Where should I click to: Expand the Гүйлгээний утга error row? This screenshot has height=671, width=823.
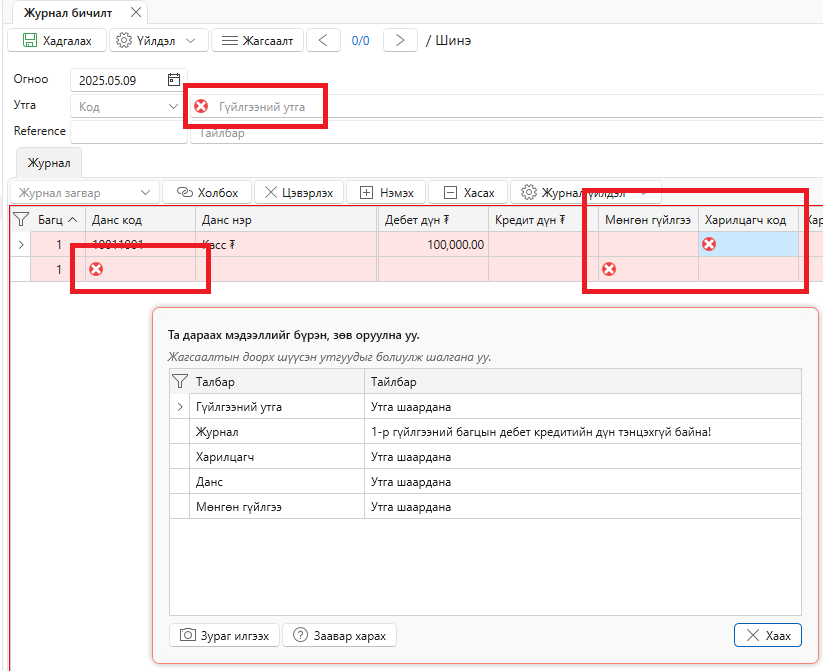(180, 407)
